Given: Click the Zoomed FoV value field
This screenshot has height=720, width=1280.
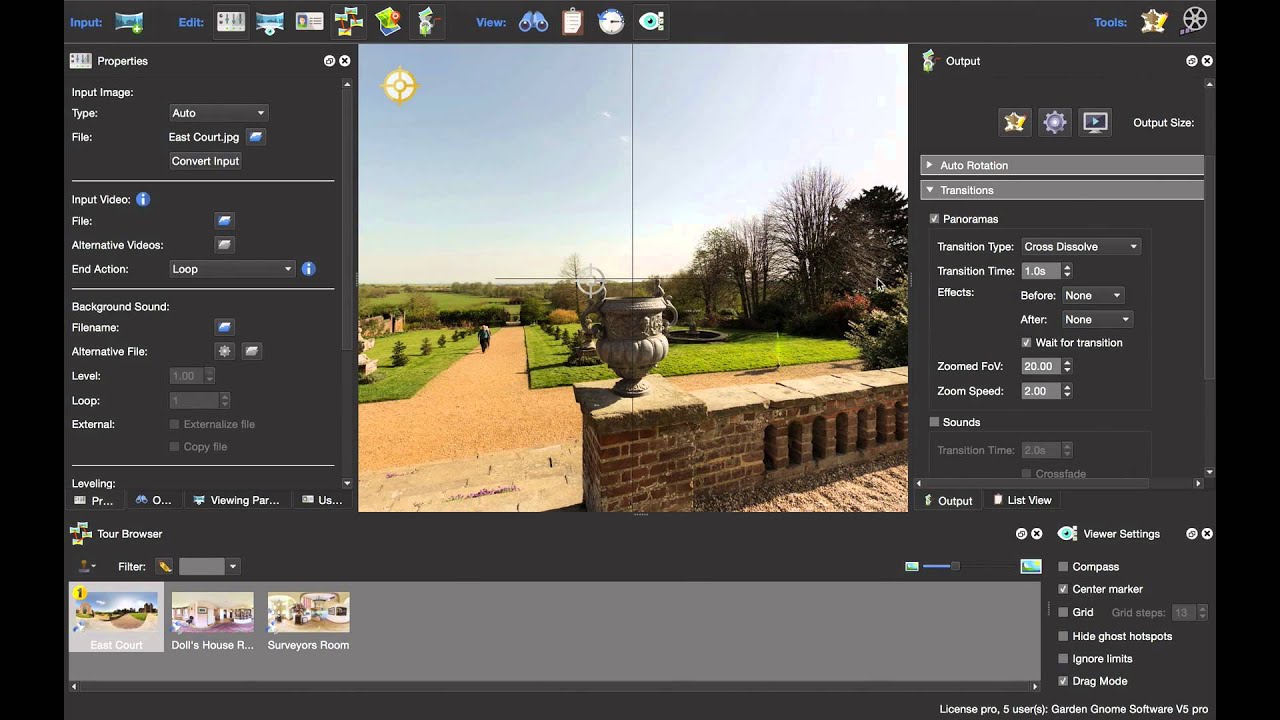Looking at the screenshot, I should point(1041,367).
